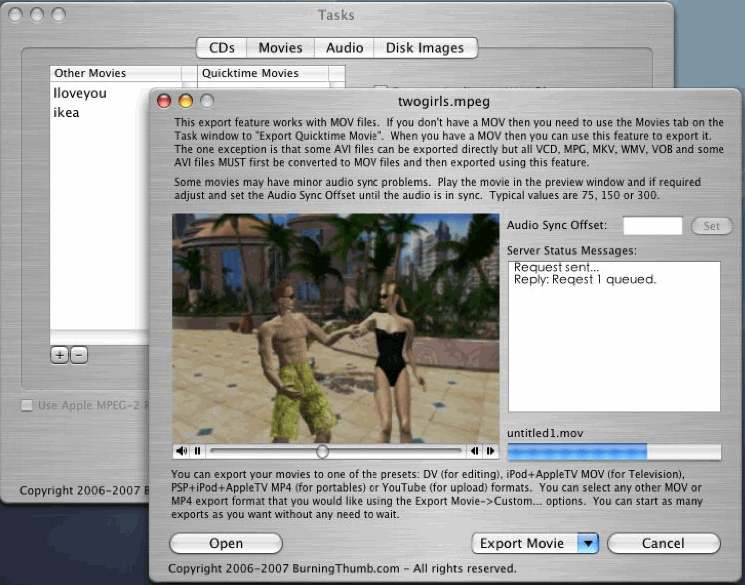The width and height of the screenshot is (745, 585).
Task: Open the Audio tab
Action: point(344,47)
